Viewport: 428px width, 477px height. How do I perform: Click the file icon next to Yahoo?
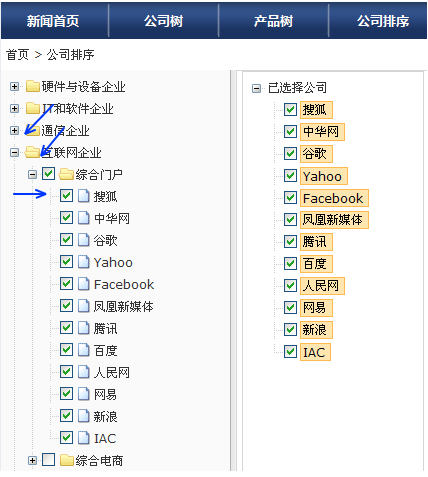point(84,262)
